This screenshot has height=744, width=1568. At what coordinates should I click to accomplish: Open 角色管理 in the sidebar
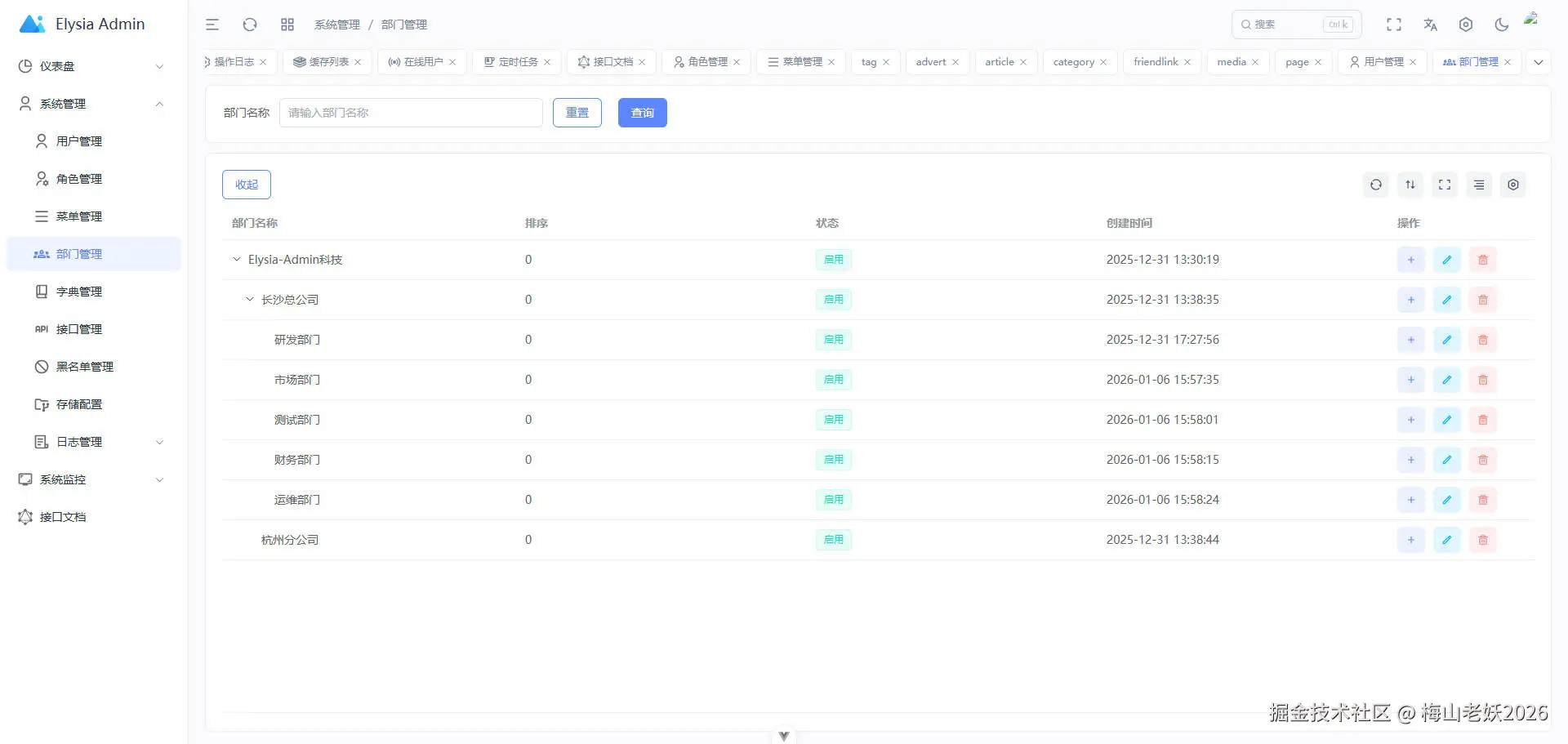click(93, 179)
